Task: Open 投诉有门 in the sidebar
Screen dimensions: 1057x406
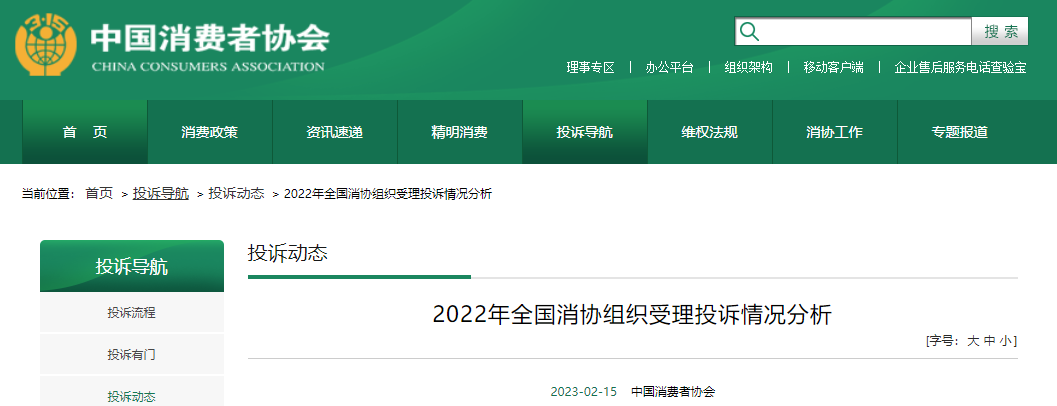Action: tap(132, 354)
